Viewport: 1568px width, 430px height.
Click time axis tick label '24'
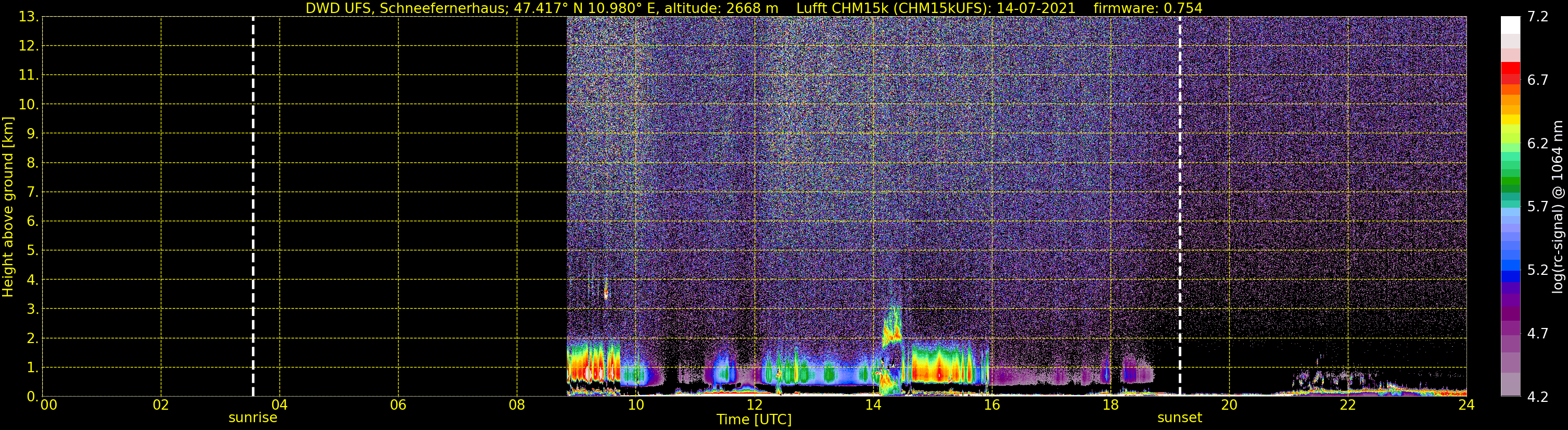(x=1467, y=405)
